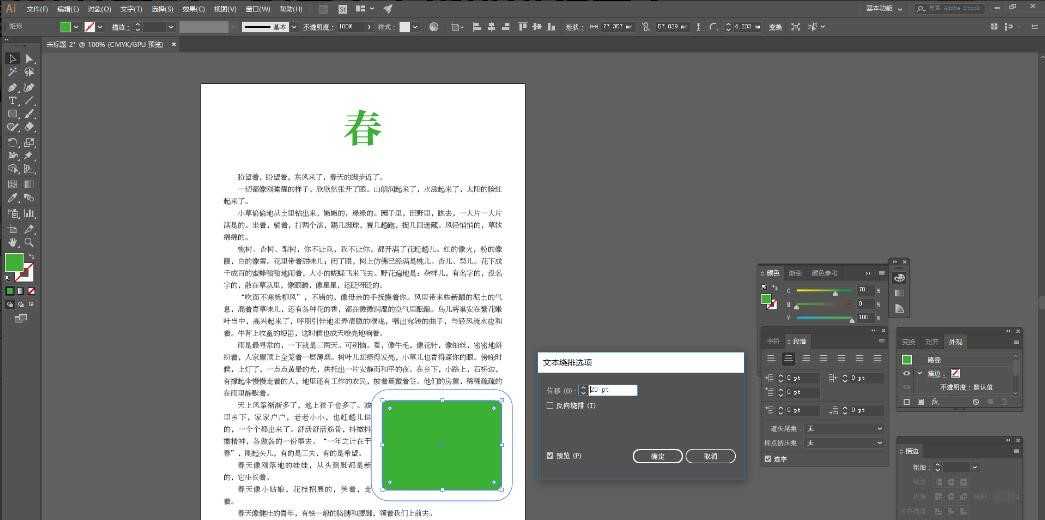Select the Line Segment tool
Screen dimensions: 1045x520
[x=29, y=101]
